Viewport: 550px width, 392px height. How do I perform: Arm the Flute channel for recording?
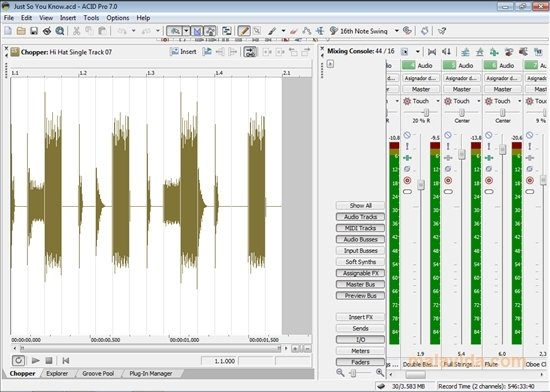(489, 181)
